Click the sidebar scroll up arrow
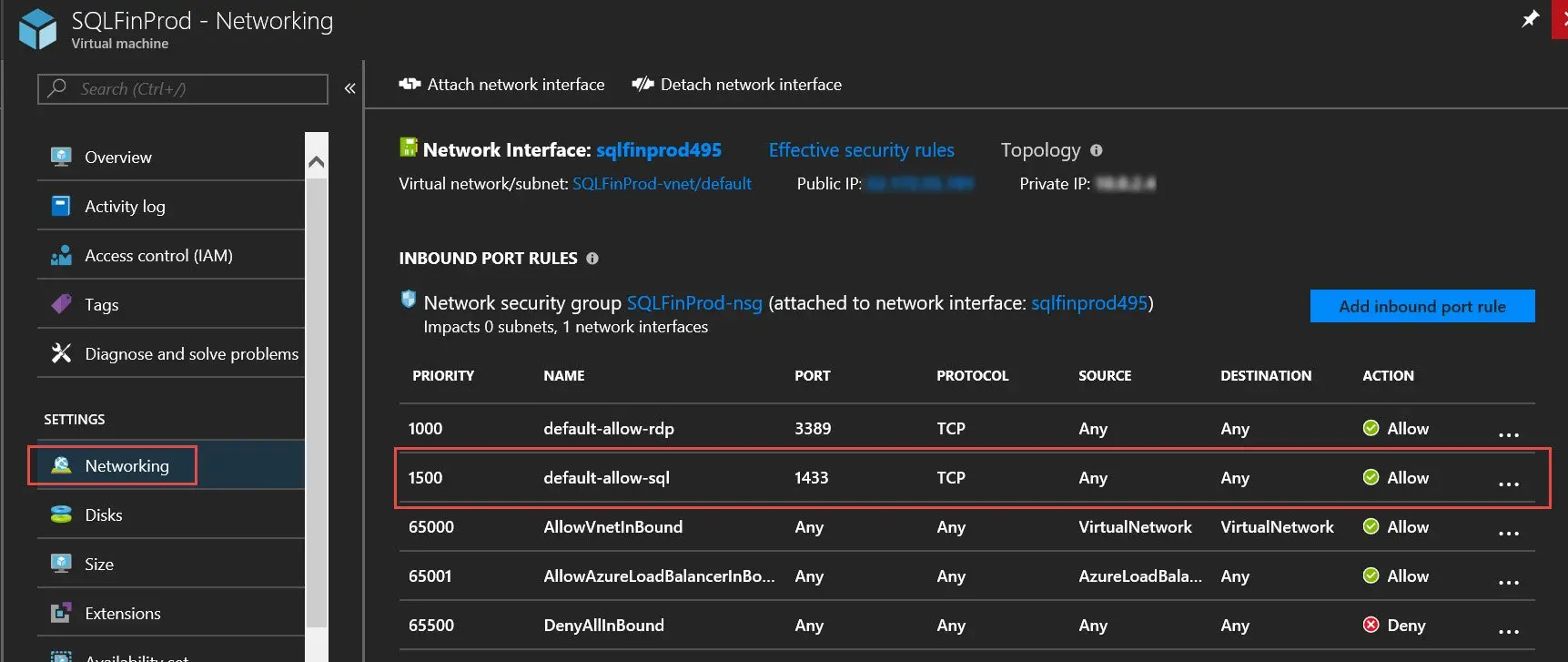The width and height of the screenshot is (1568, 662). [x=317, y=162]
